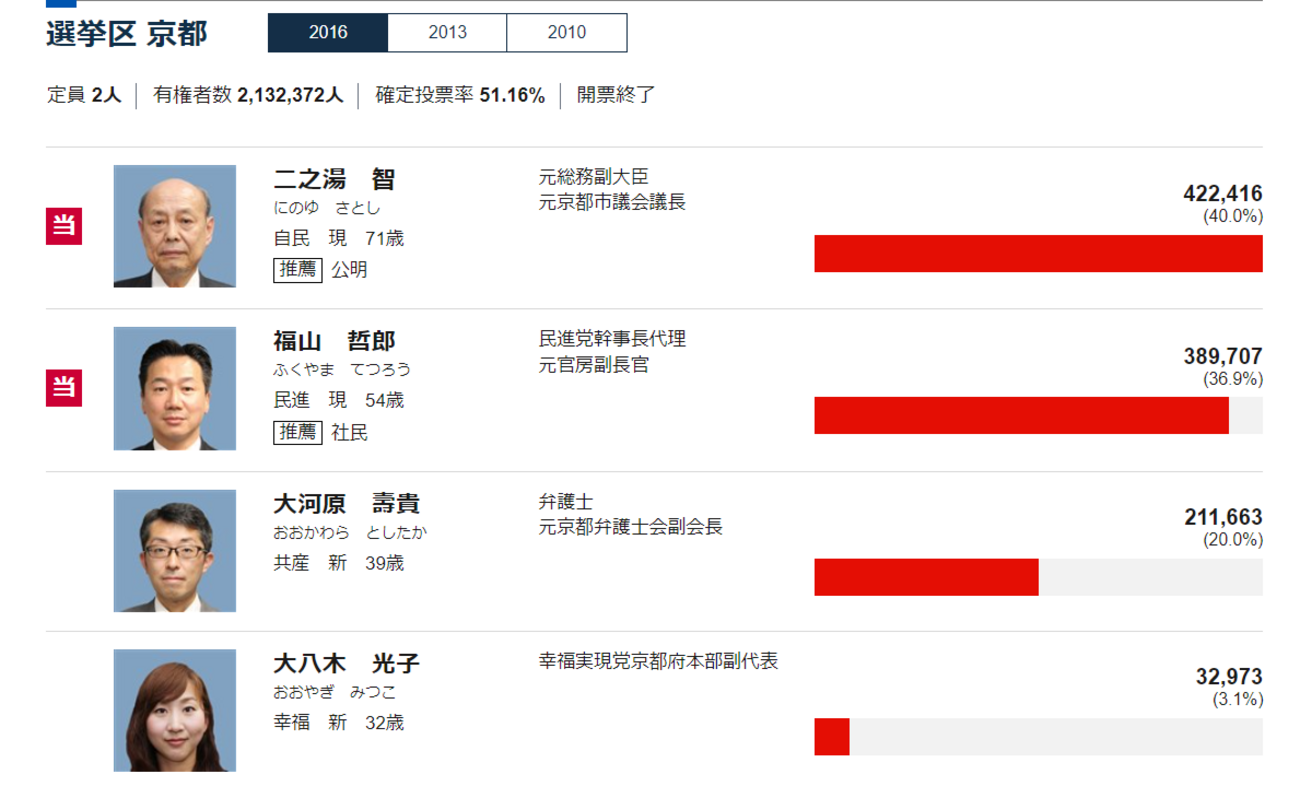Click the 422,416 vote bar

1038,254
